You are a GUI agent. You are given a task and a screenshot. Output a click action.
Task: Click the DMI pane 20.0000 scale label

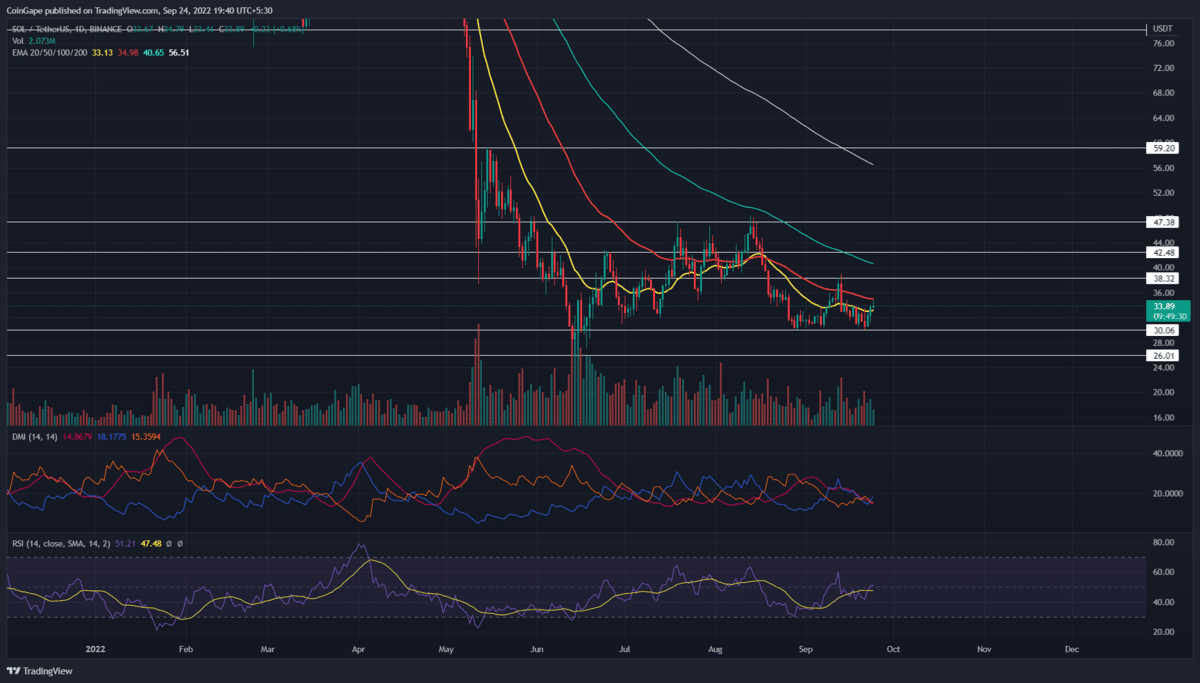pyautogui.click(x=1166, y=494)
